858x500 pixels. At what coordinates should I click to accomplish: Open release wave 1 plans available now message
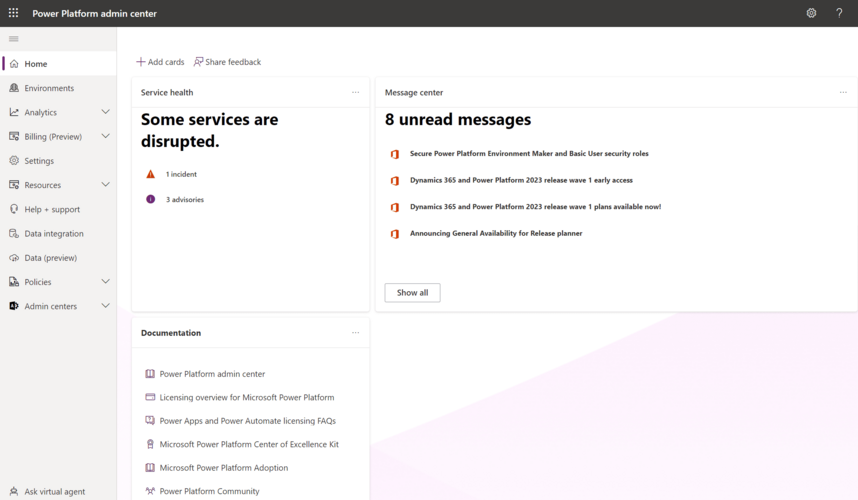click(x=535, y=207)
